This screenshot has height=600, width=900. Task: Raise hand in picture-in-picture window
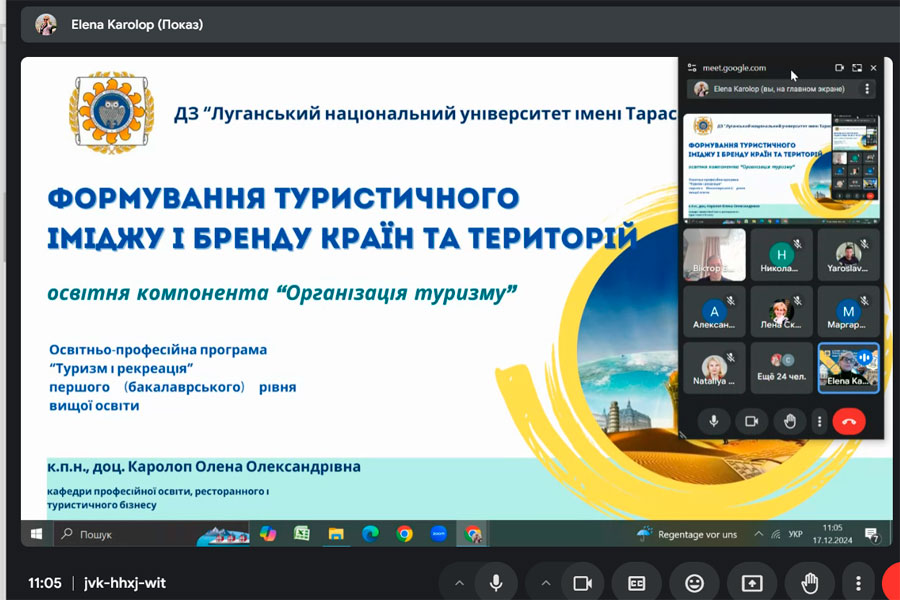(x=790, y=421)
